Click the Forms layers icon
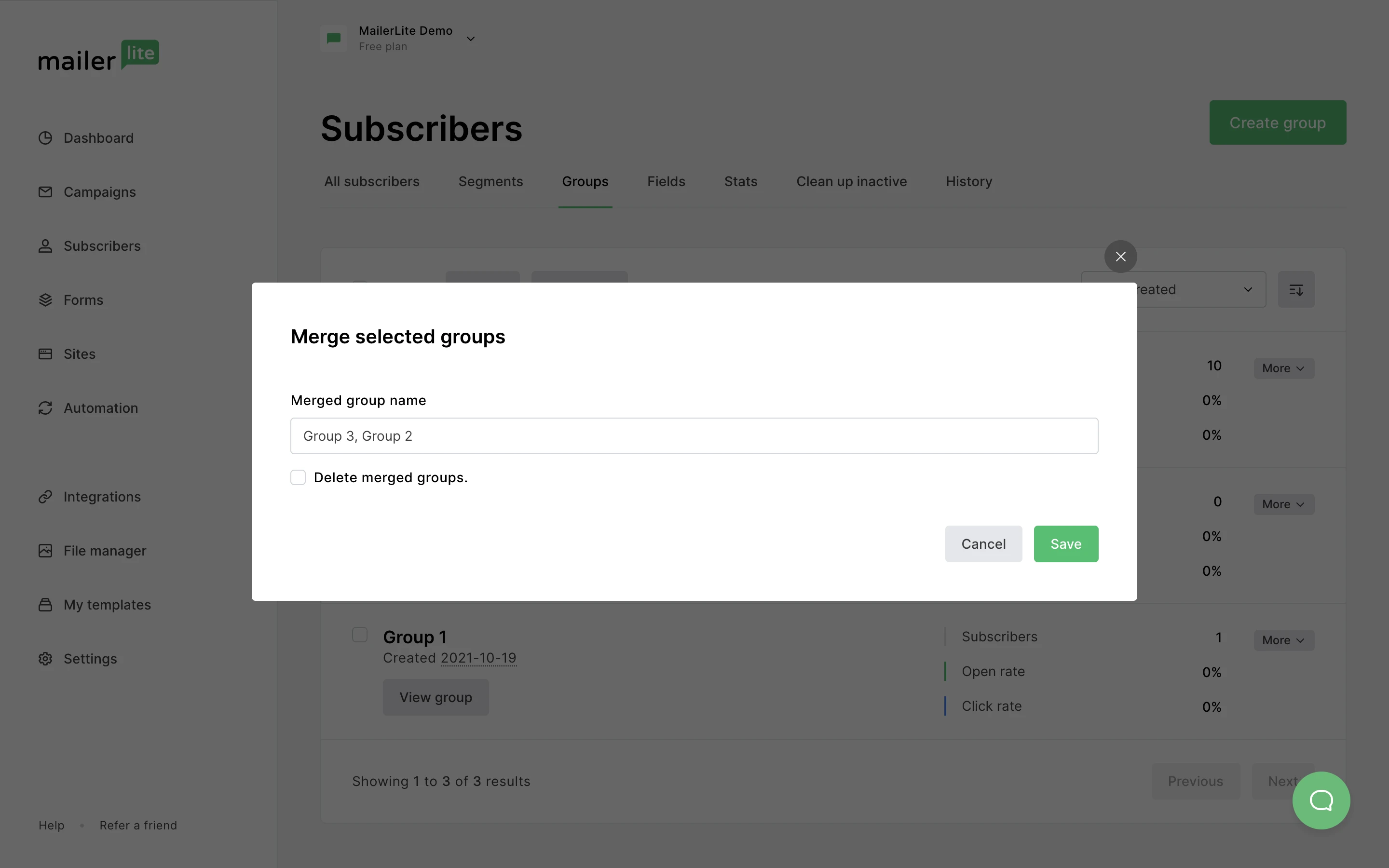 coord(45,300)
